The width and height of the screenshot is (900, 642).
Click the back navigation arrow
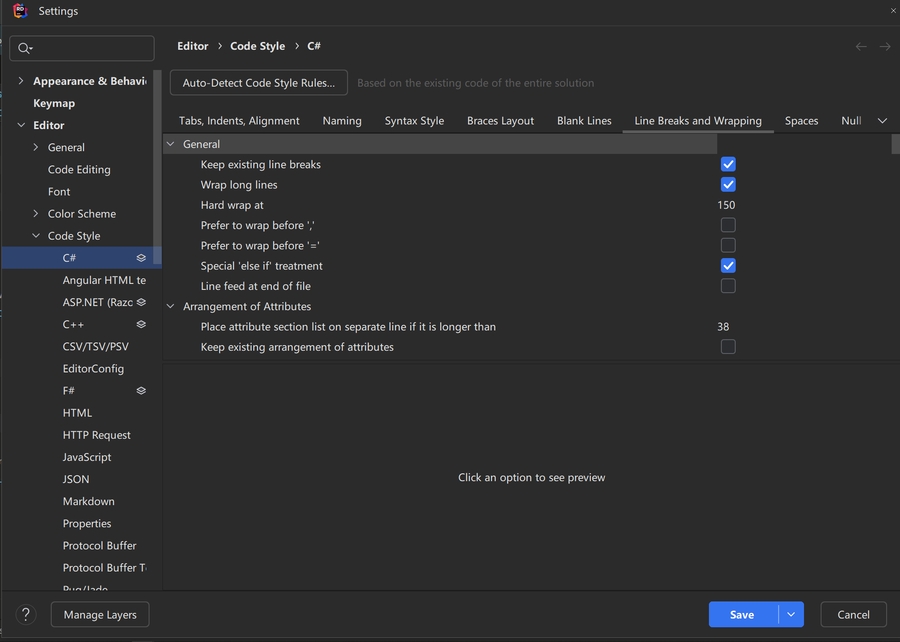861,46
